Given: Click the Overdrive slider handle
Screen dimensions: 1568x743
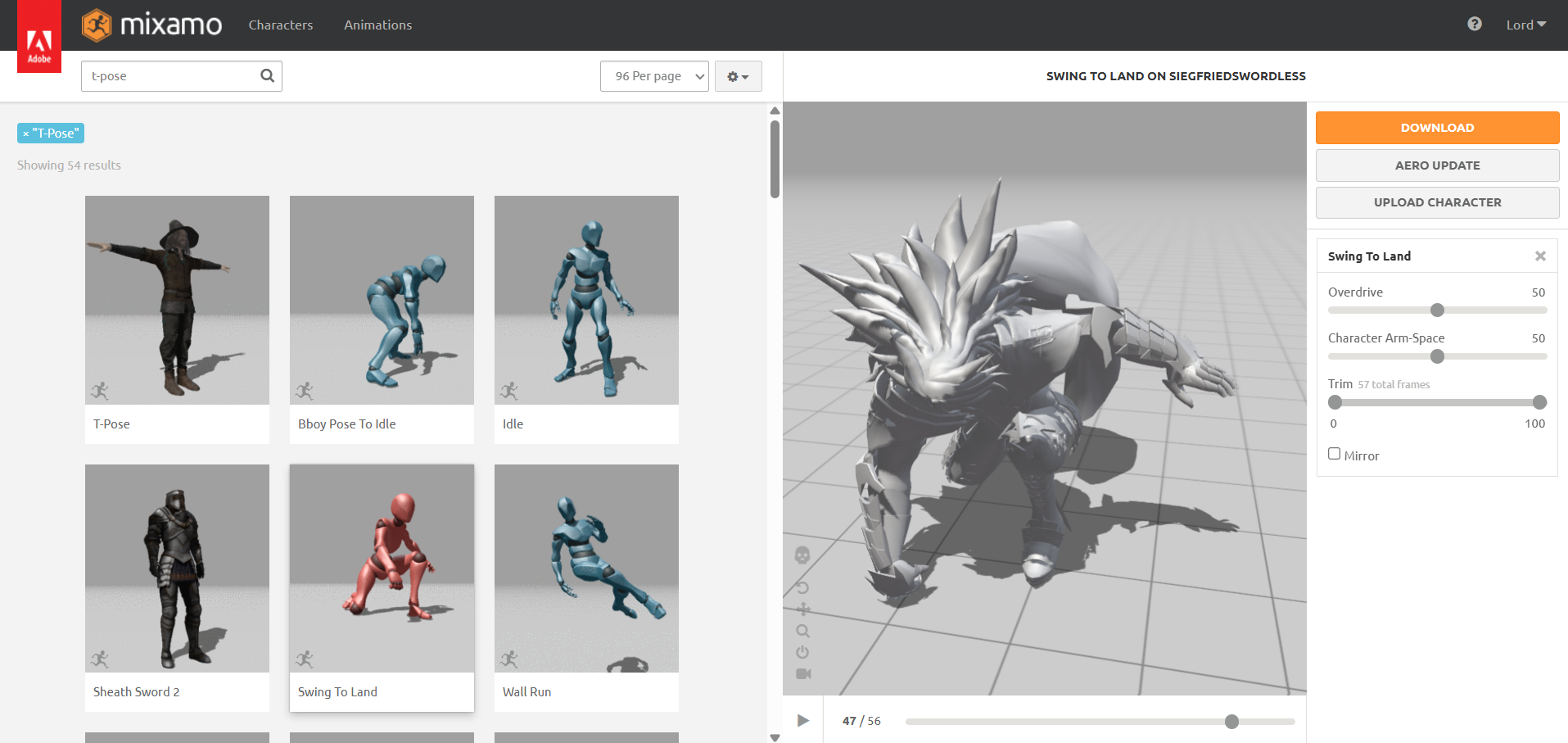Looking at the screenshot, I should (1437, 310).
